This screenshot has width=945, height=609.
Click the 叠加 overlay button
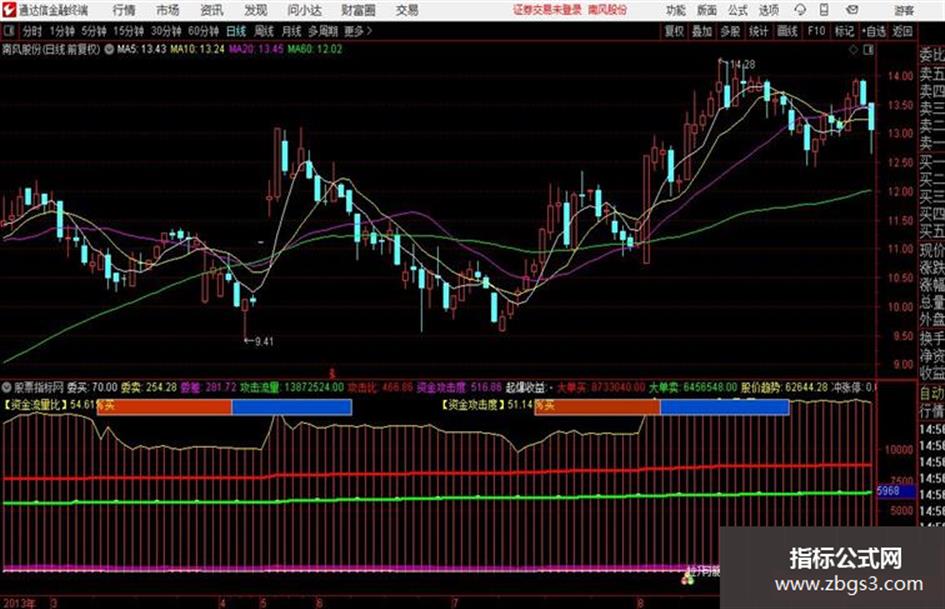pyautogui.click(x=702, y=31)
